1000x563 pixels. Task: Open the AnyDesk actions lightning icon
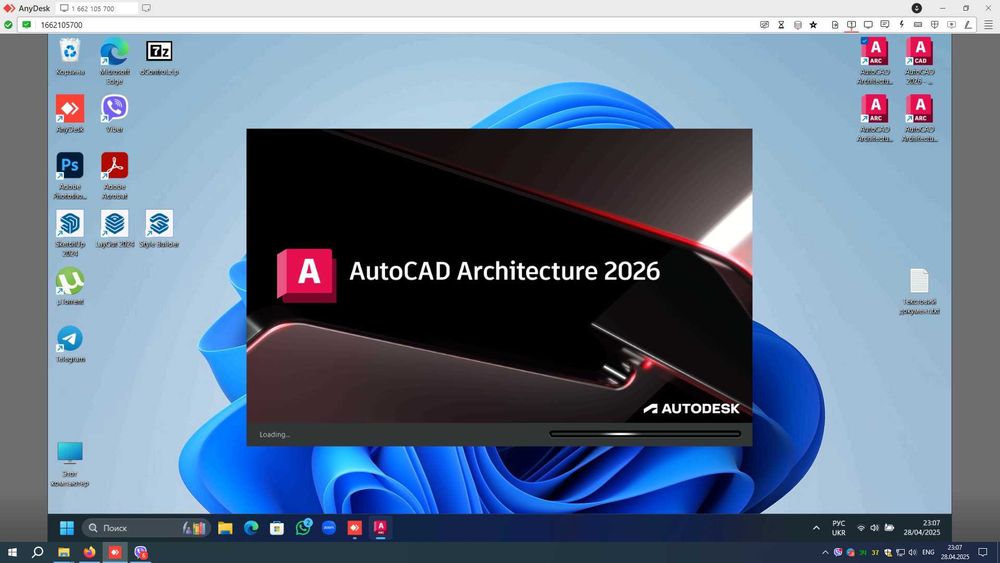point(901,25)
